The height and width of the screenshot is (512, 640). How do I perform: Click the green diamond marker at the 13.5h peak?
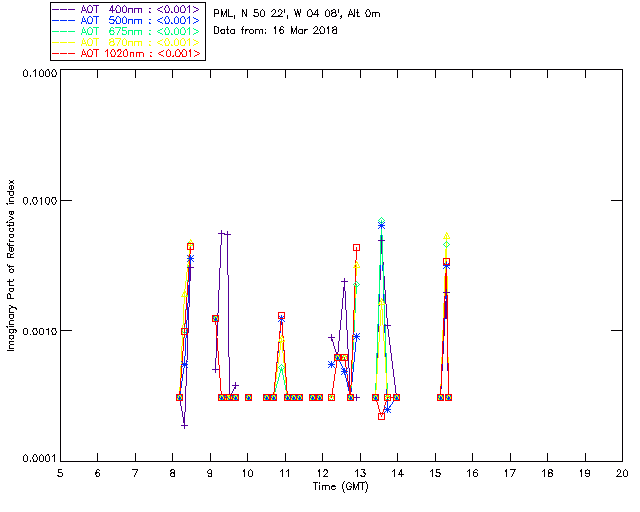point(381,221)
